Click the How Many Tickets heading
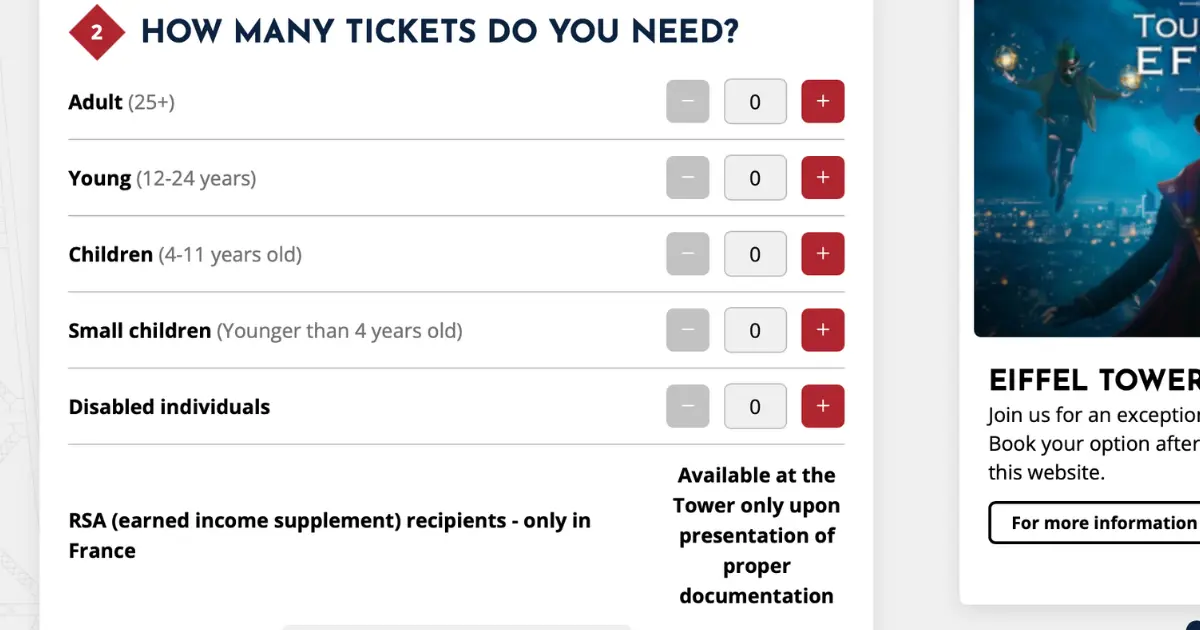1200x630 pixels. point(440,32)
